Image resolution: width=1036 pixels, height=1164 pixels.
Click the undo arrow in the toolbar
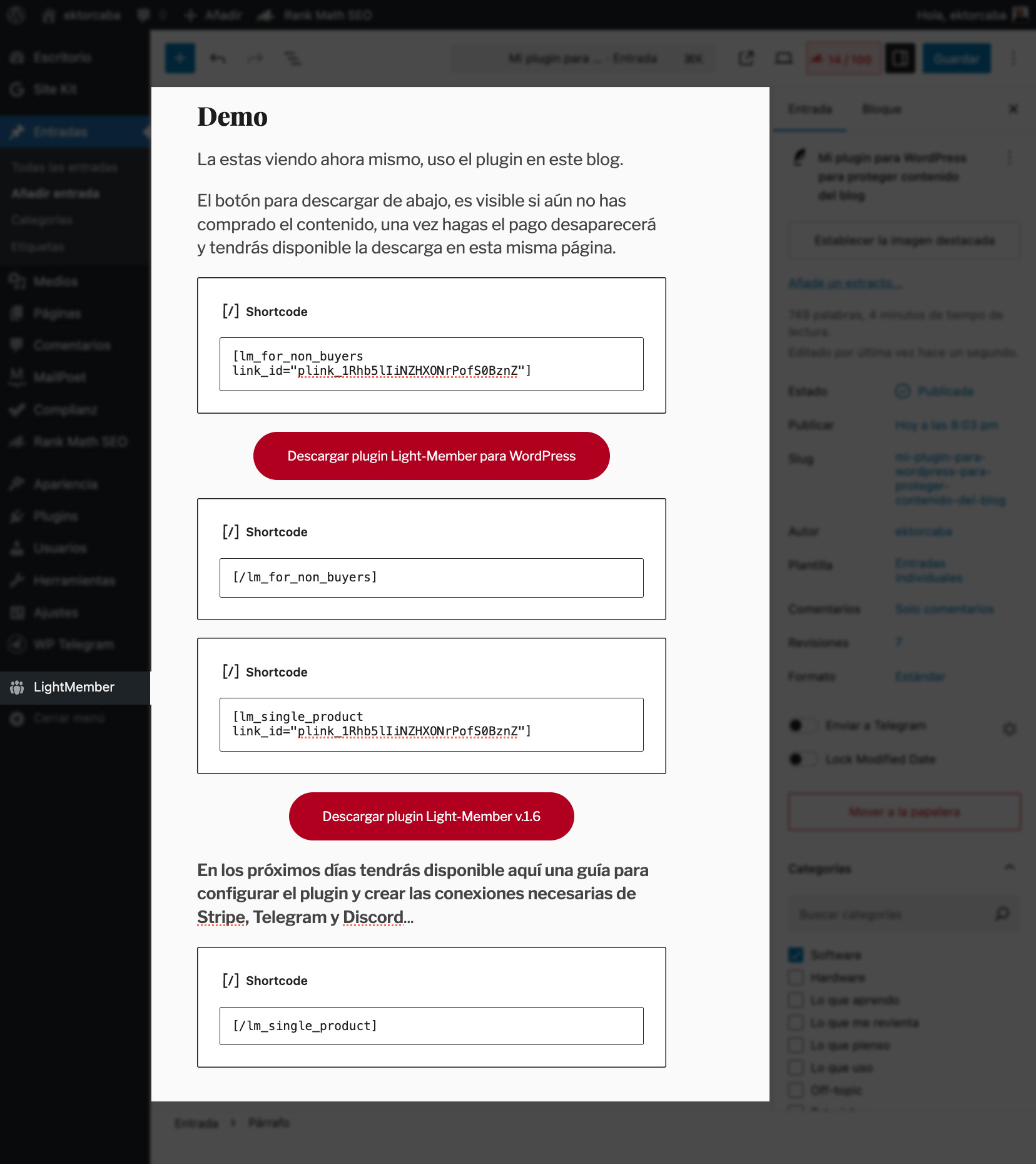[218, 59]
